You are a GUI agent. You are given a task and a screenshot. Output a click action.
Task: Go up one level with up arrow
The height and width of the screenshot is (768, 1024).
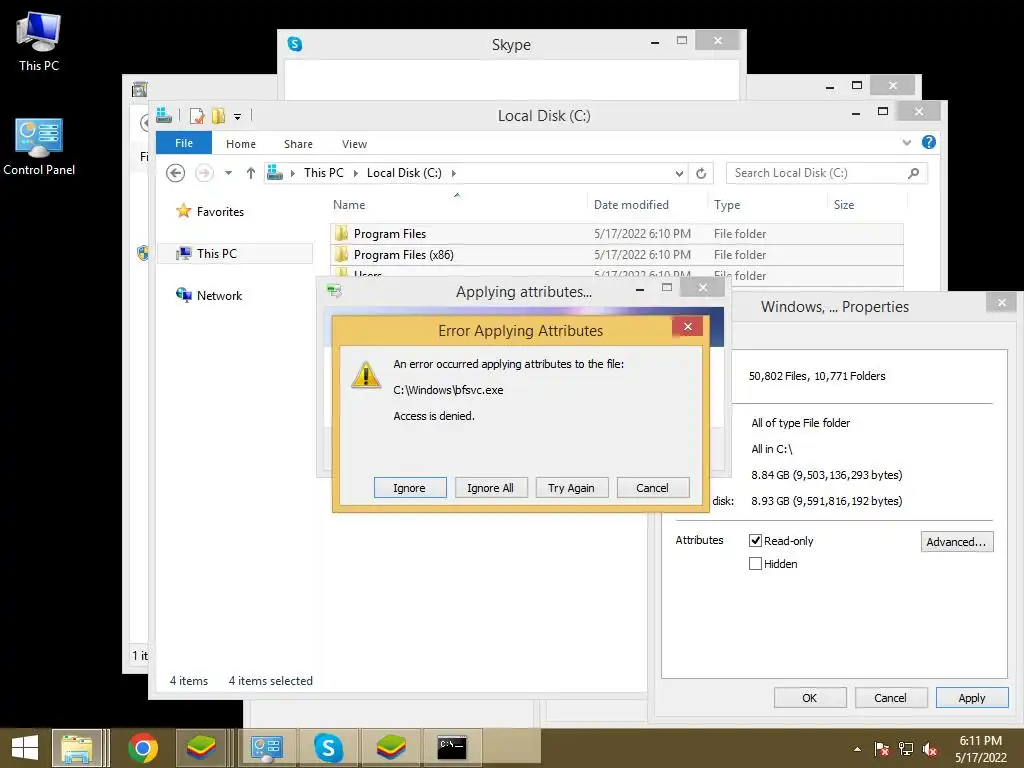tap(251, 173)
